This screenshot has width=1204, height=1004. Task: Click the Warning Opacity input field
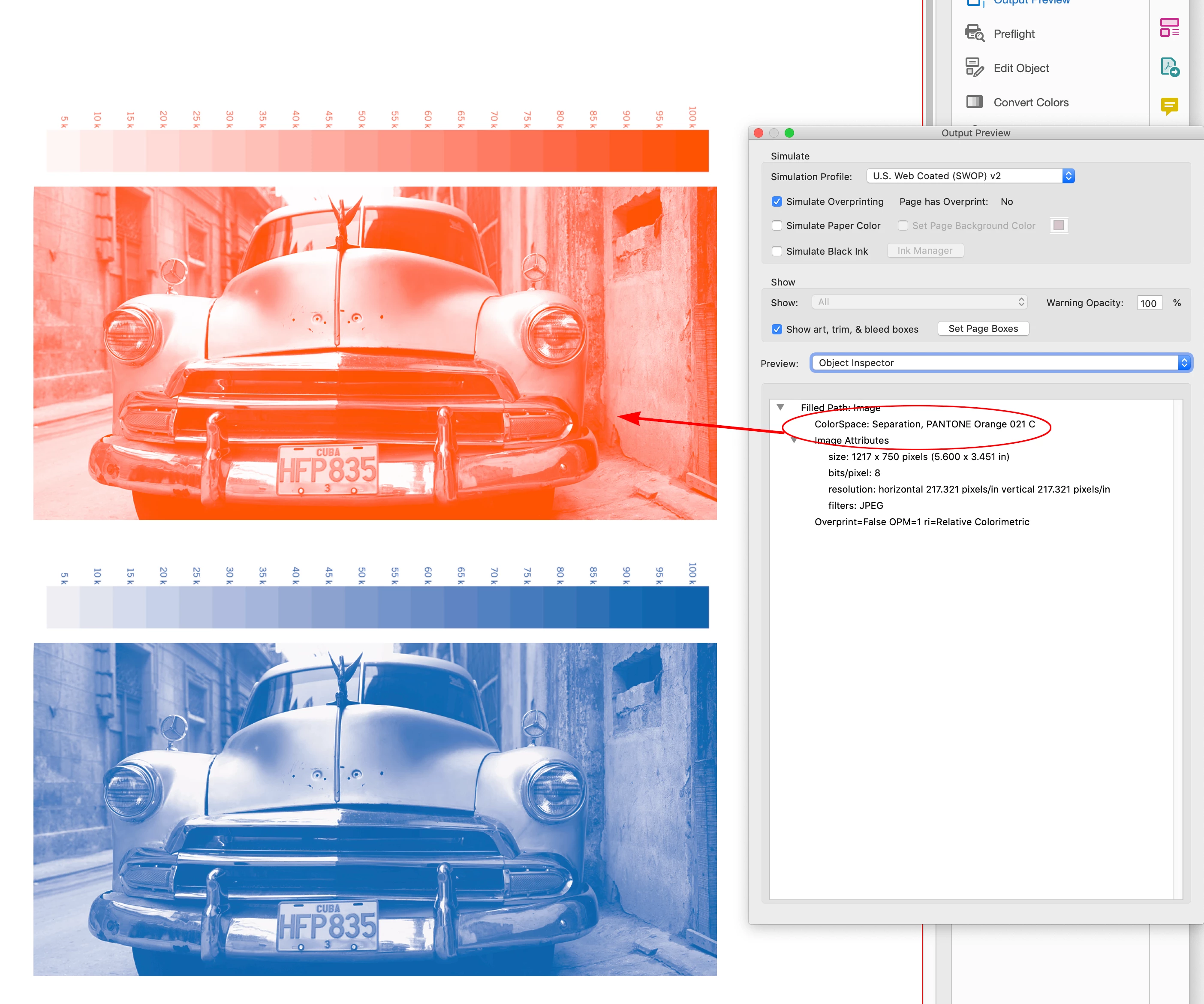tap(1149, 304)
